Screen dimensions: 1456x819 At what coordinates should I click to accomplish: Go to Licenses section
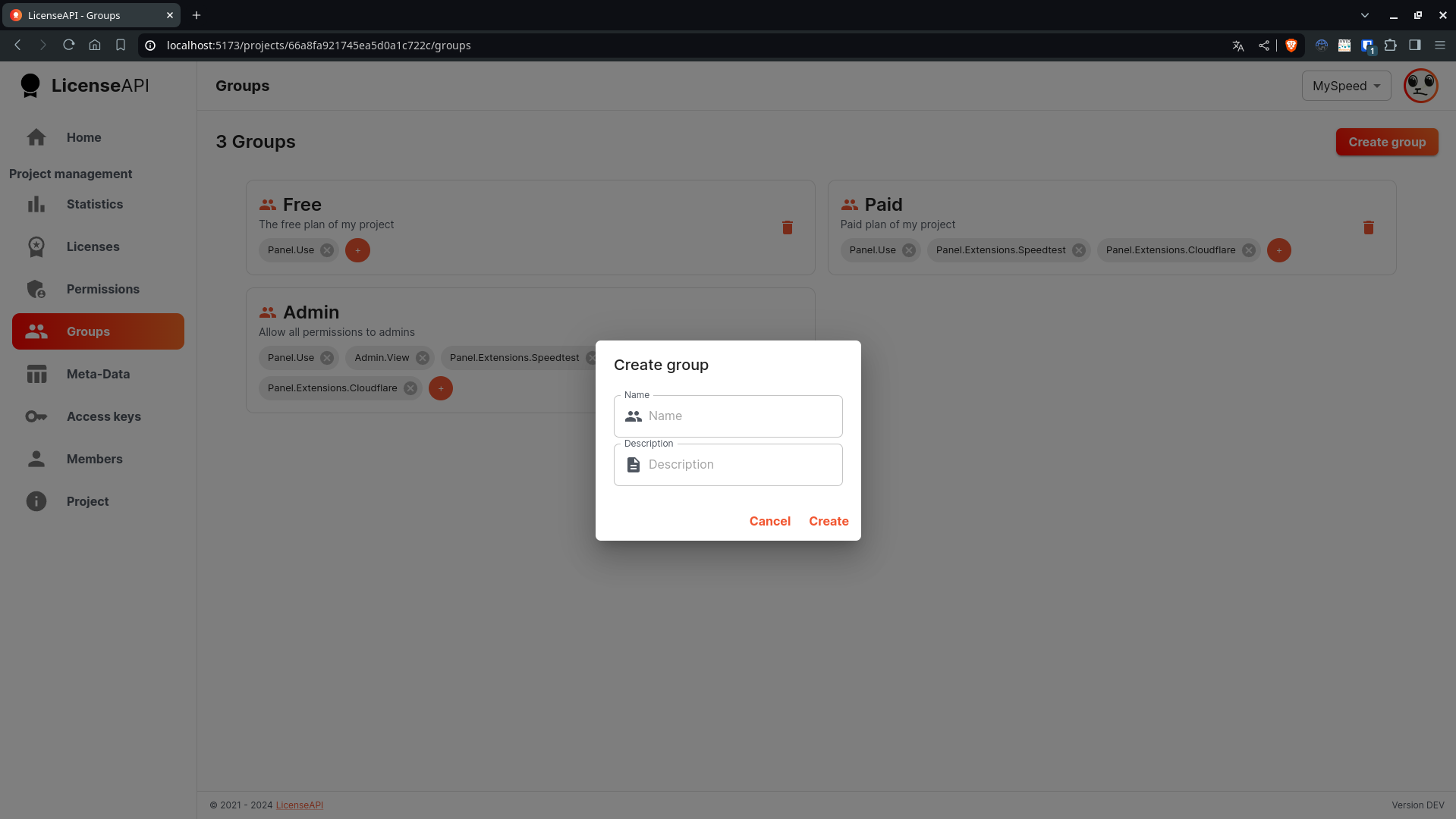(98, 246)
